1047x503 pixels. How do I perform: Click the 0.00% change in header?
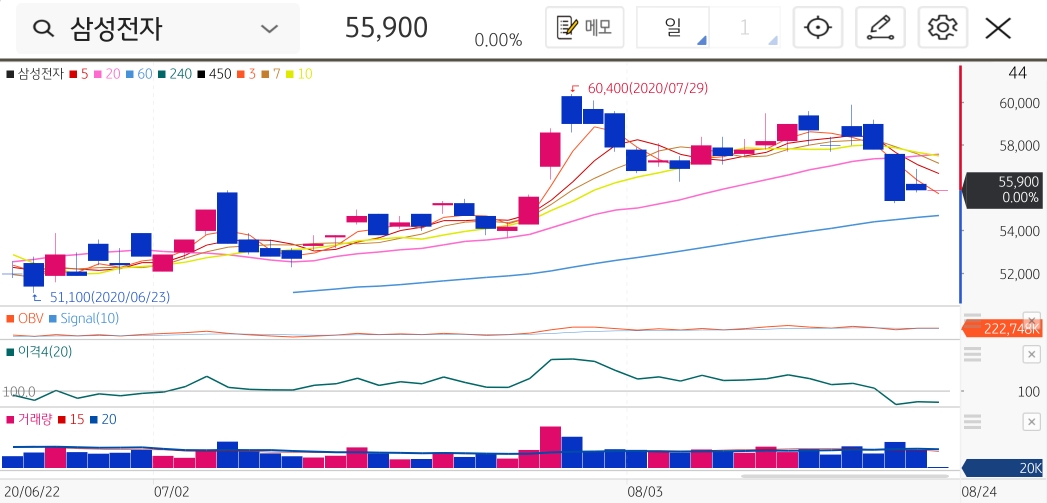(498, 41)
